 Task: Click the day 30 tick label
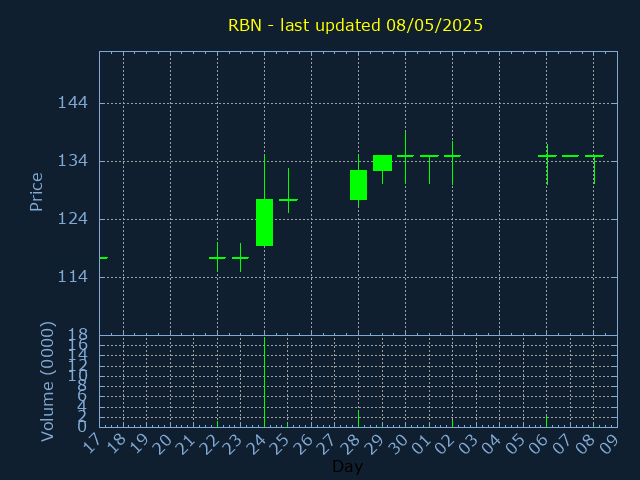[398, 443]
